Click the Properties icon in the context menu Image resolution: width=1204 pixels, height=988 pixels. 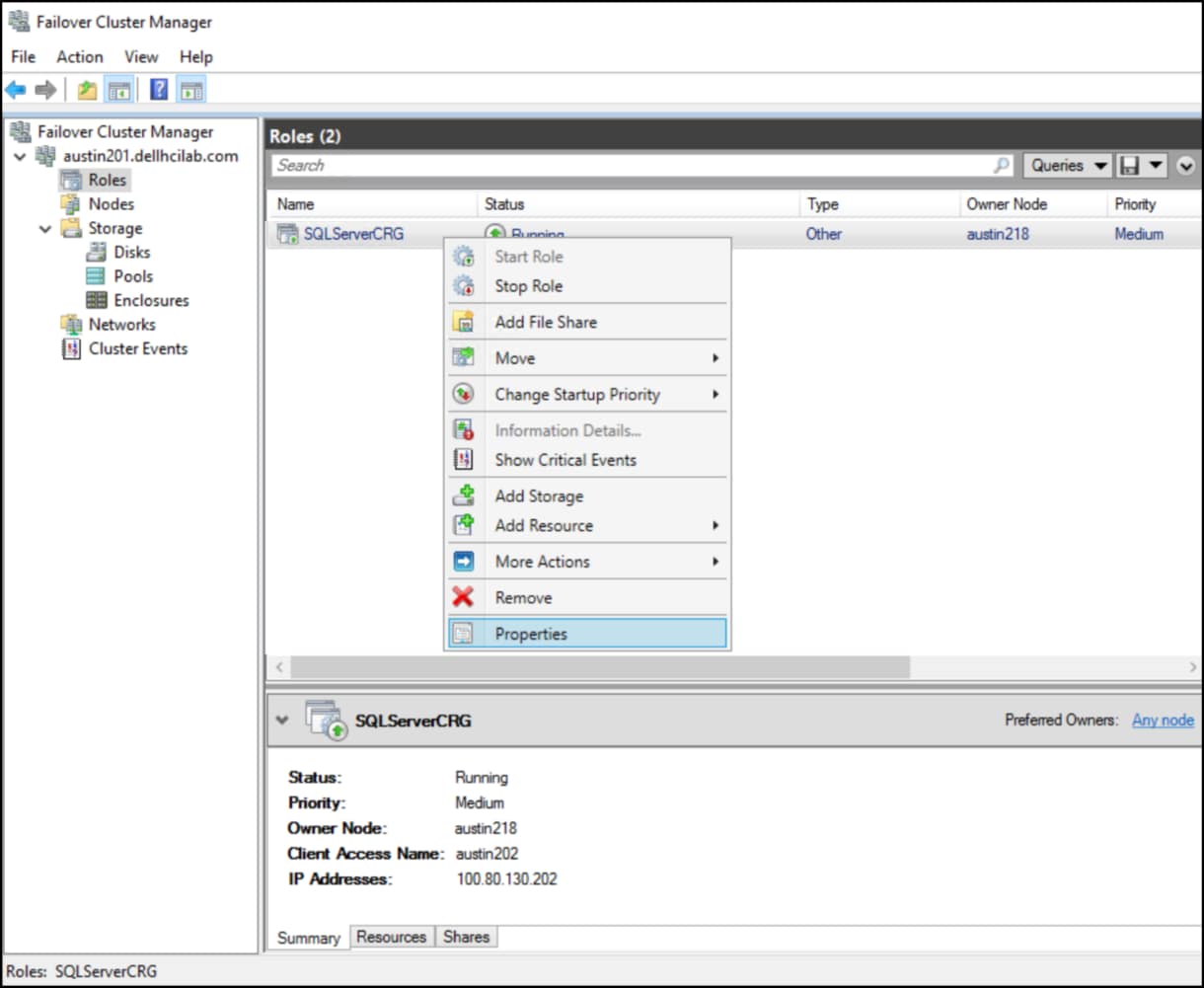coord(463,634)
